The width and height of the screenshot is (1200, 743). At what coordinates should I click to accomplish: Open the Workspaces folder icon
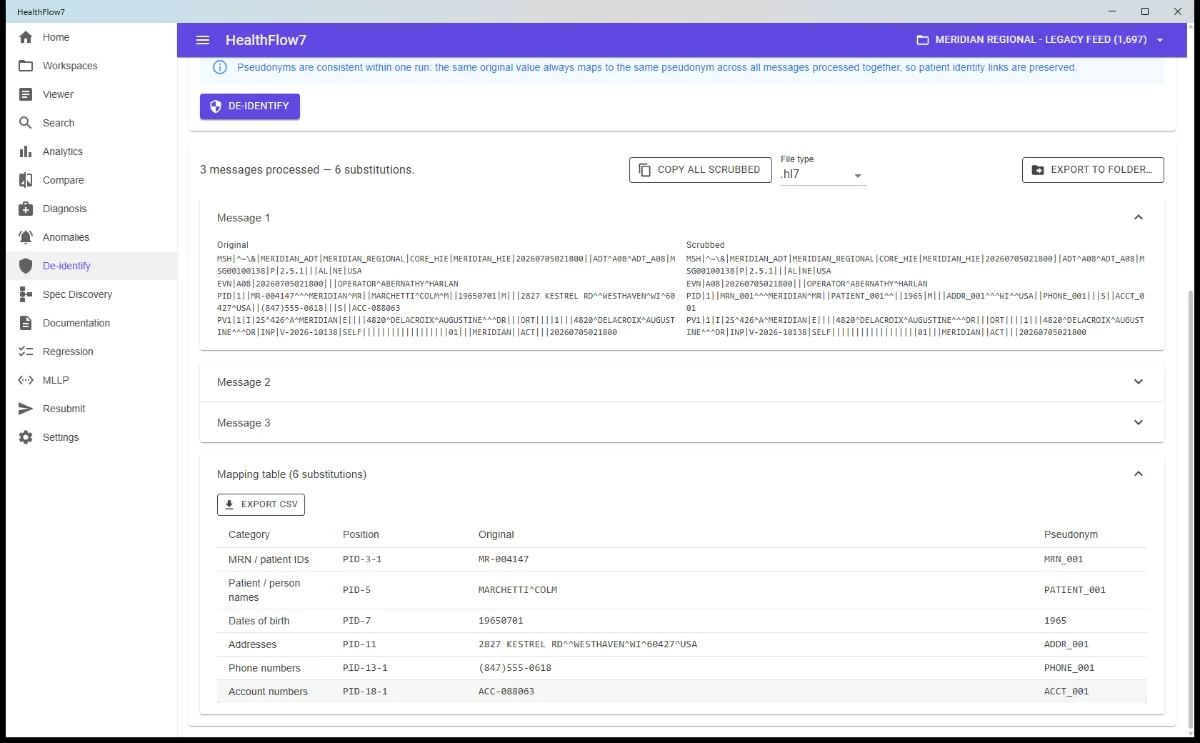coord(26,66)
